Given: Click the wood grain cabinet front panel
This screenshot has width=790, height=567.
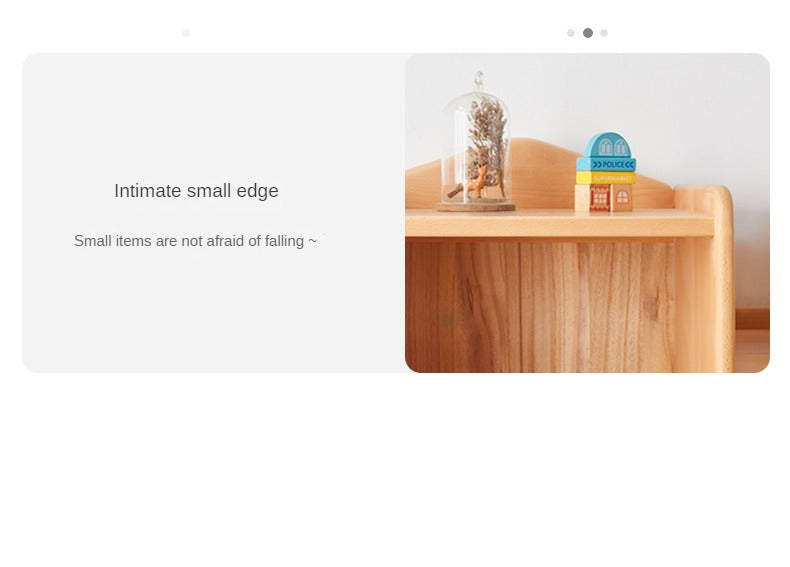Looking at the screenshot, I should pos(539,306).
